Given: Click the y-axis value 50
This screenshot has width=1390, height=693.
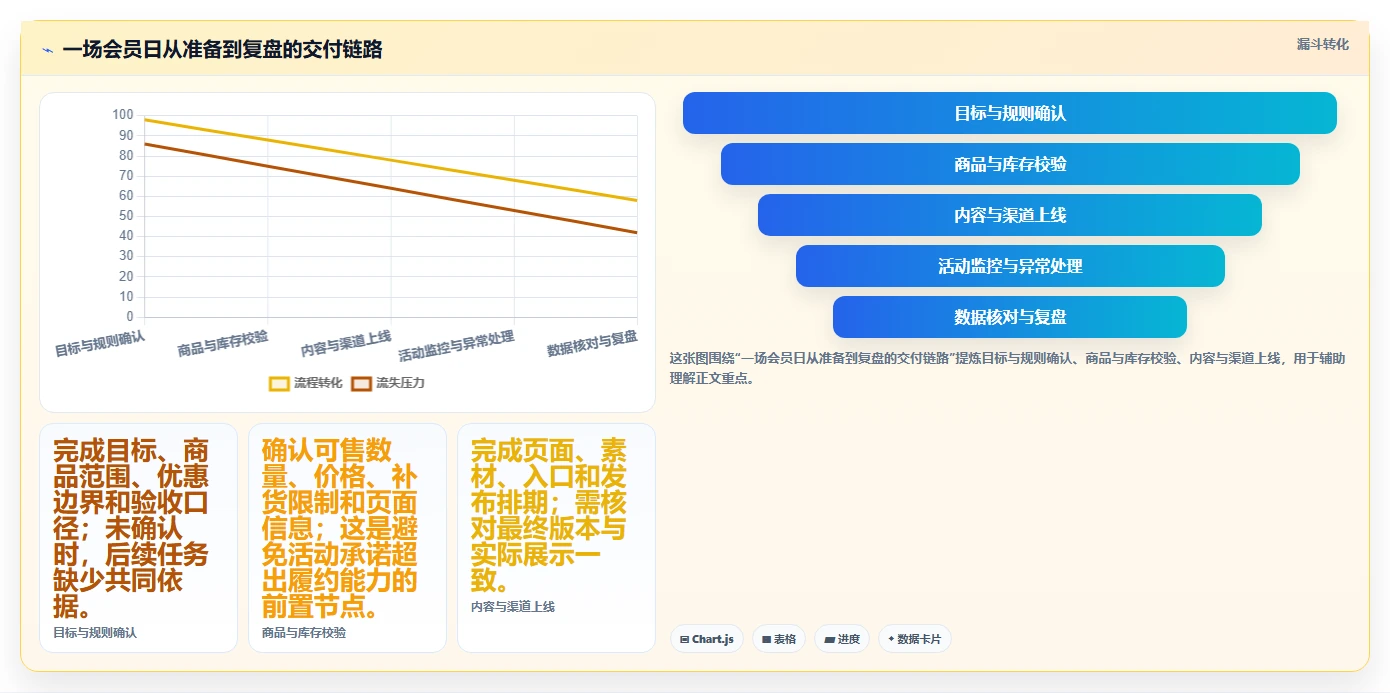Looking at the screenshot, I should pos(126,216).
